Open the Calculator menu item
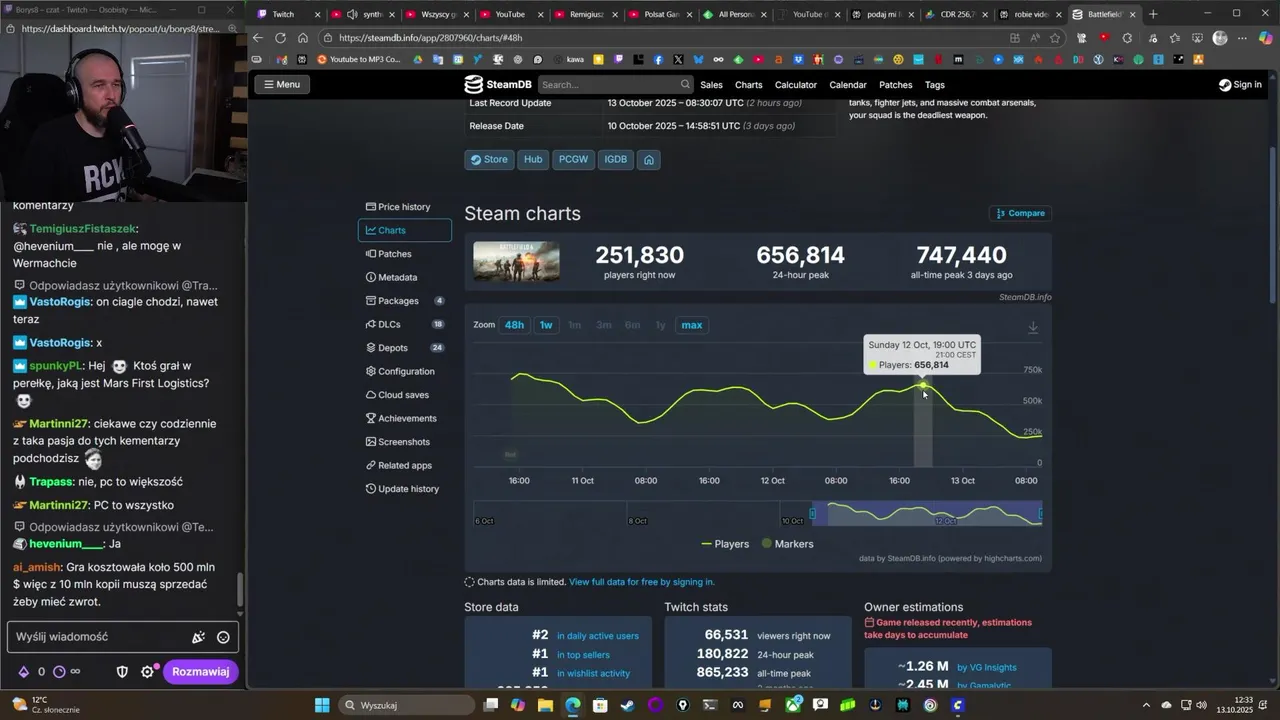The height and width of the screenshot is (720, 1280). (x=796, y=85)
